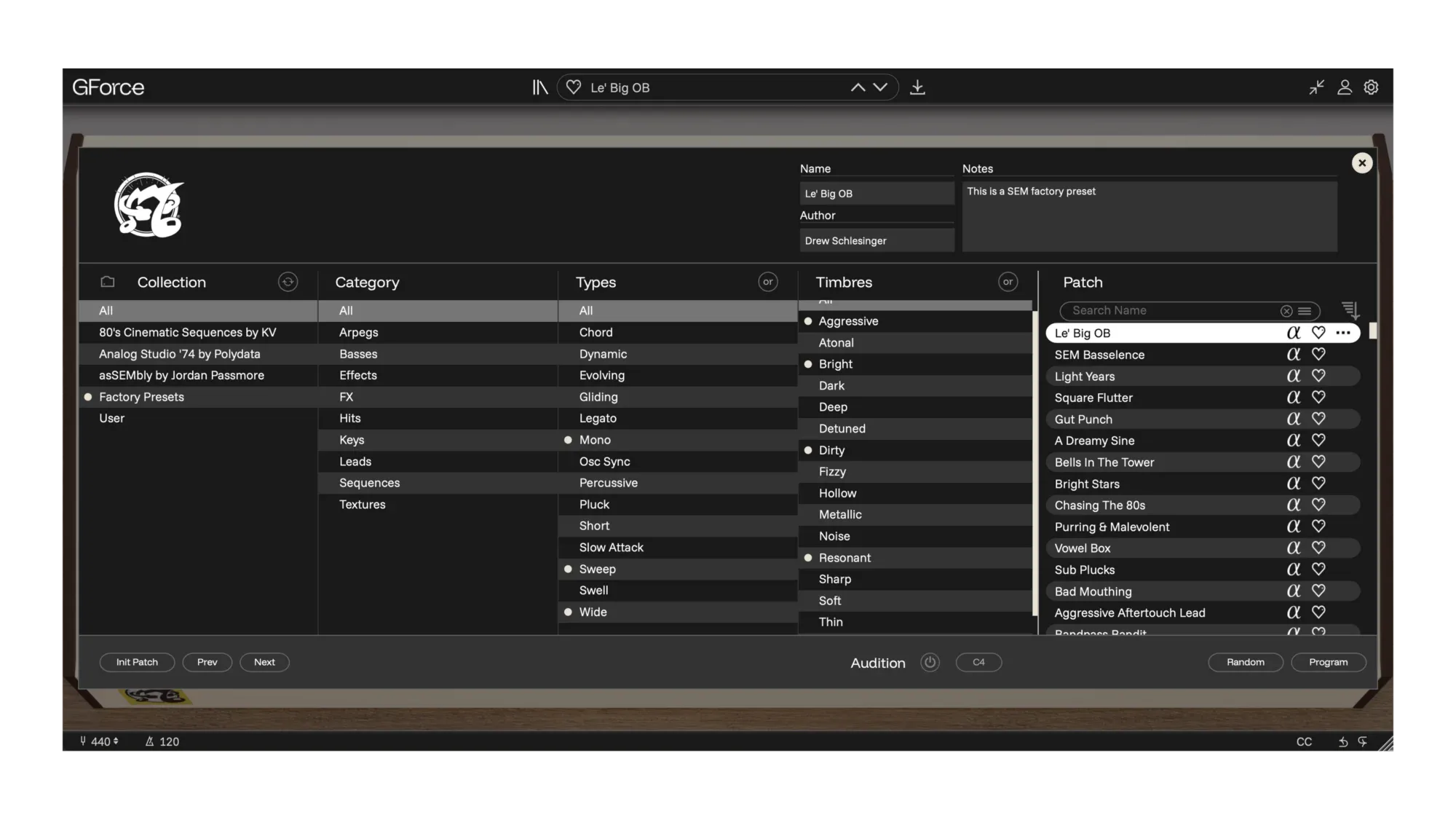Screen dimensions: 1456x820
Task: Click the redo arrow in status bar
Action: [1362, 741]
